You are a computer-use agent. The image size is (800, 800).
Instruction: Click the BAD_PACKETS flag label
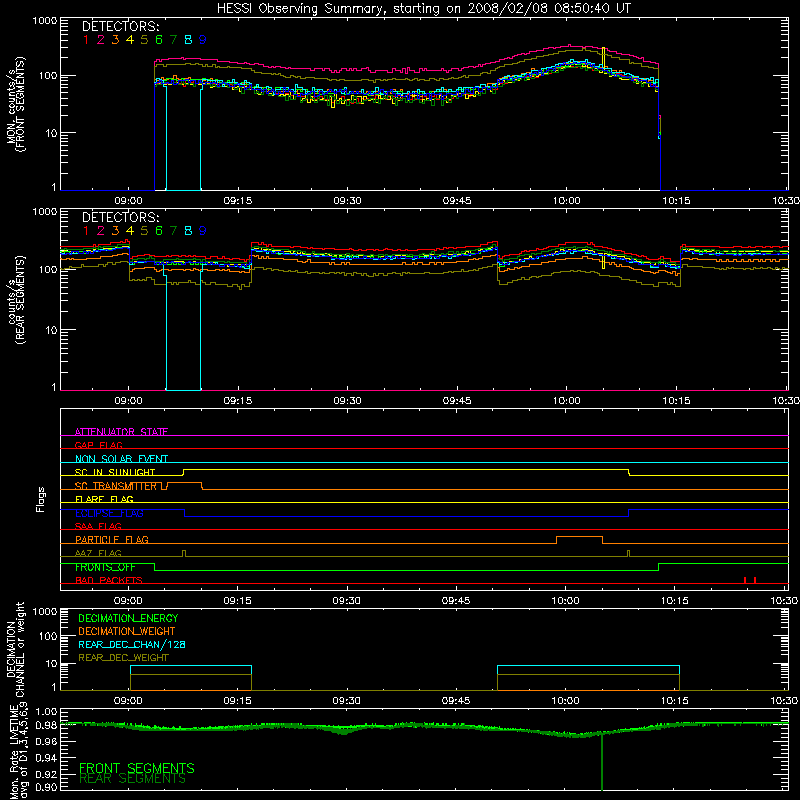pos(109,580)
